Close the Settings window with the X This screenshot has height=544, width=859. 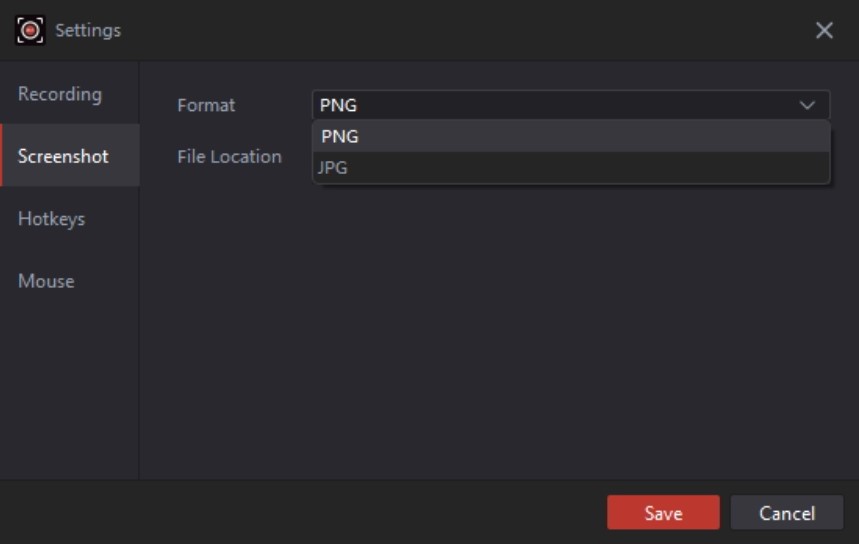pos(824,30)
